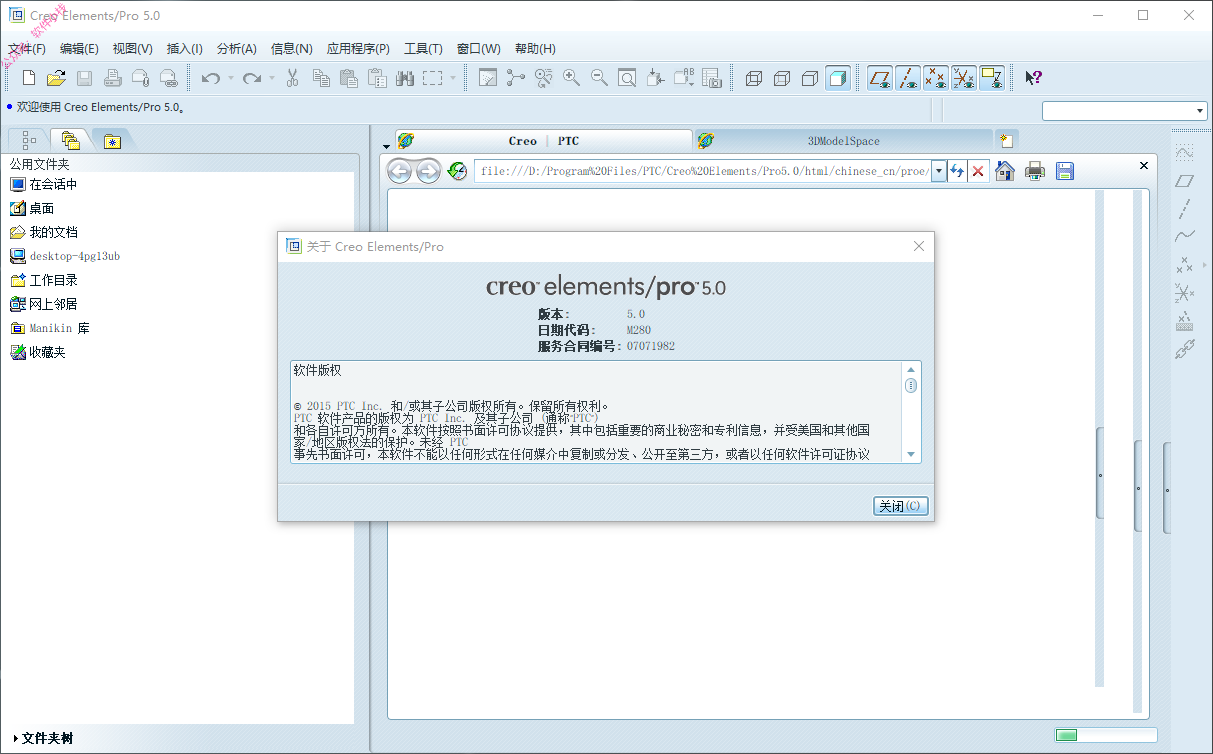Viewport: 1213px width, 754px height.
Task: Click the browser history clock icon
Action: (x=458, y=171)
